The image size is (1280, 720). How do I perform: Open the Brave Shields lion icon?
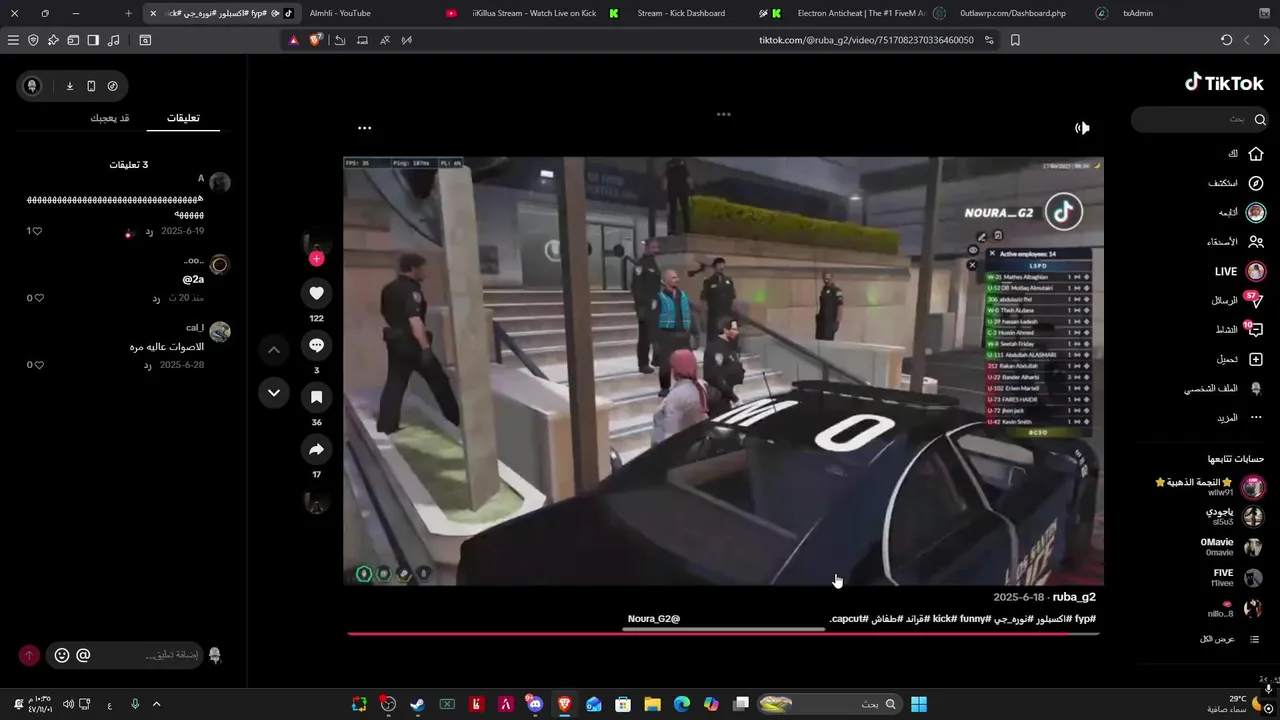317,40
